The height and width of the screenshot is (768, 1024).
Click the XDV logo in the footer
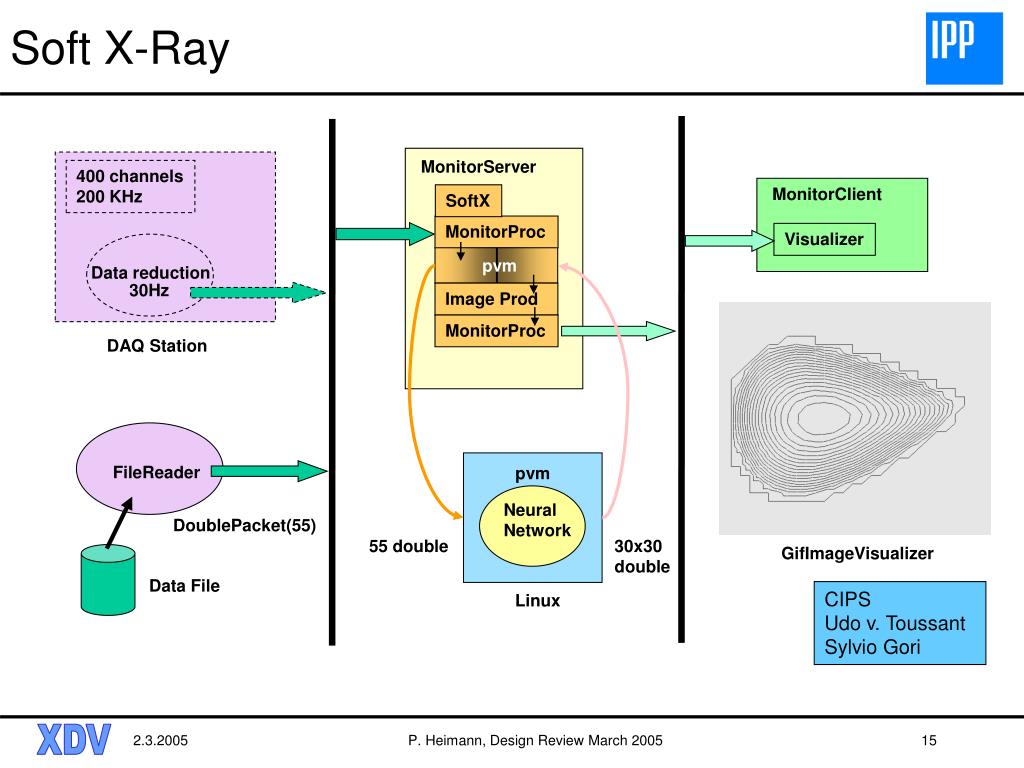point(73,739)
